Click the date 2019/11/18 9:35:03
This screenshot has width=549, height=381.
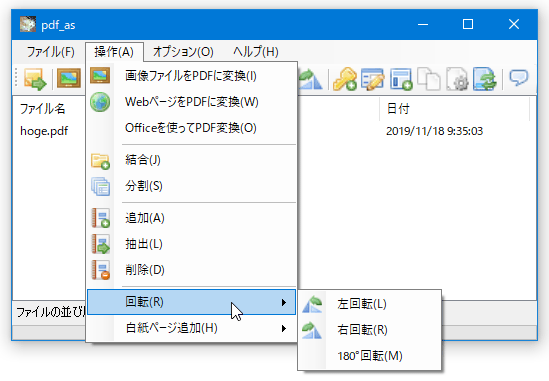435,131
